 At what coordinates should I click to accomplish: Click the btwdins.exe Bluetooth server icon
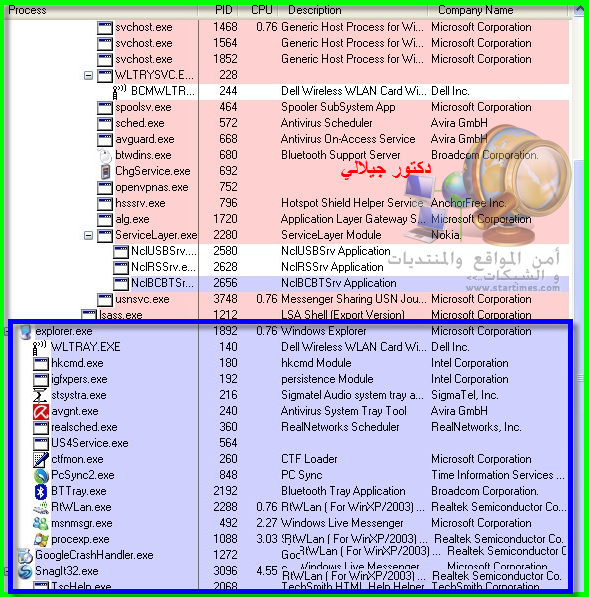(x=104, y=155)
